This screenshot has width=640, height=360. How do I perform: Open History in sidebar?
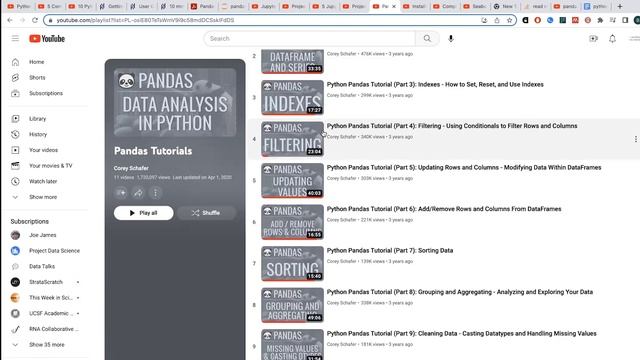click(38, 134)
